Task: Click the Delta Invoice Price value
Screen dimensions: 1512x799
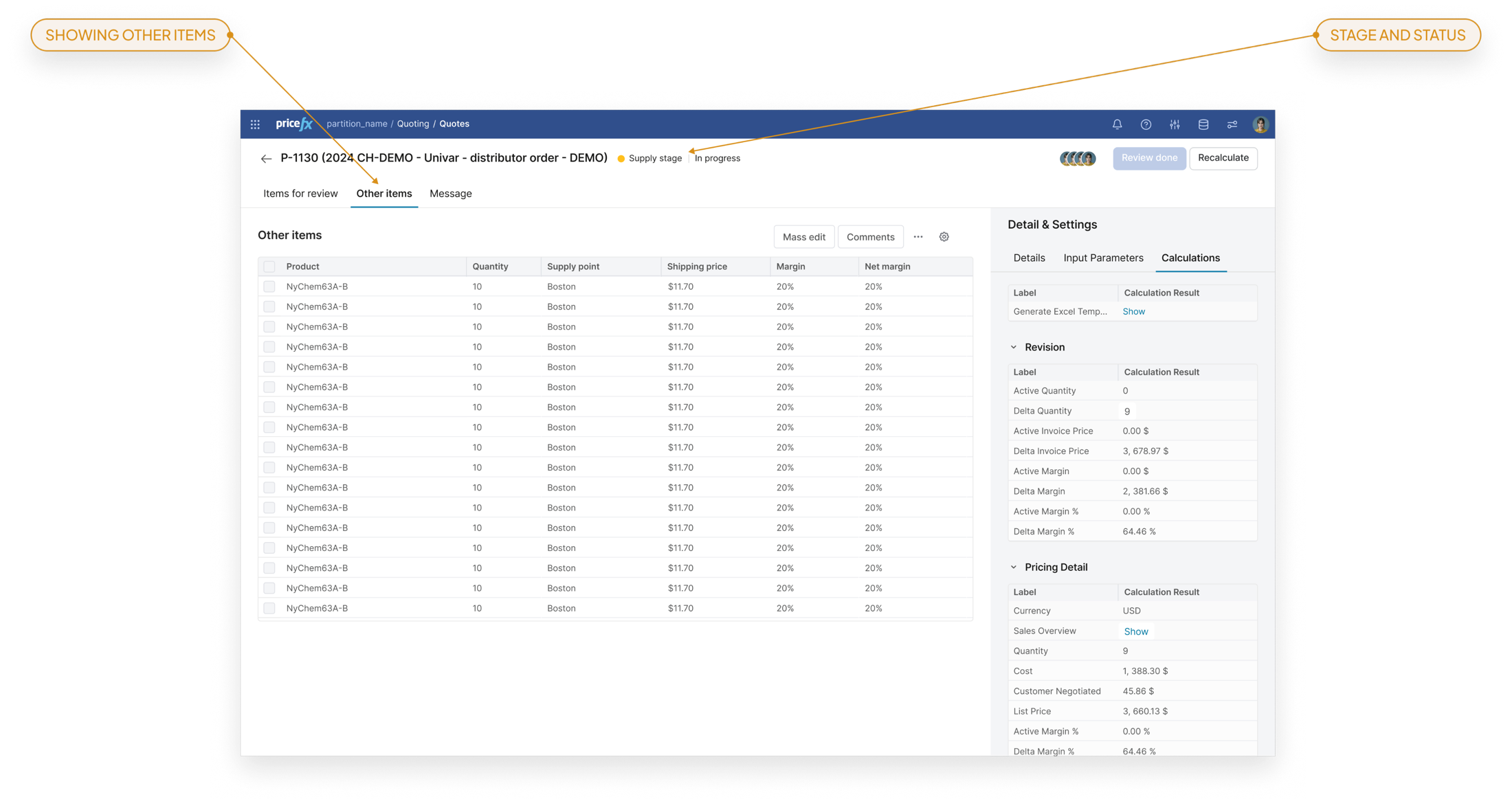Action: [1146, 451]
